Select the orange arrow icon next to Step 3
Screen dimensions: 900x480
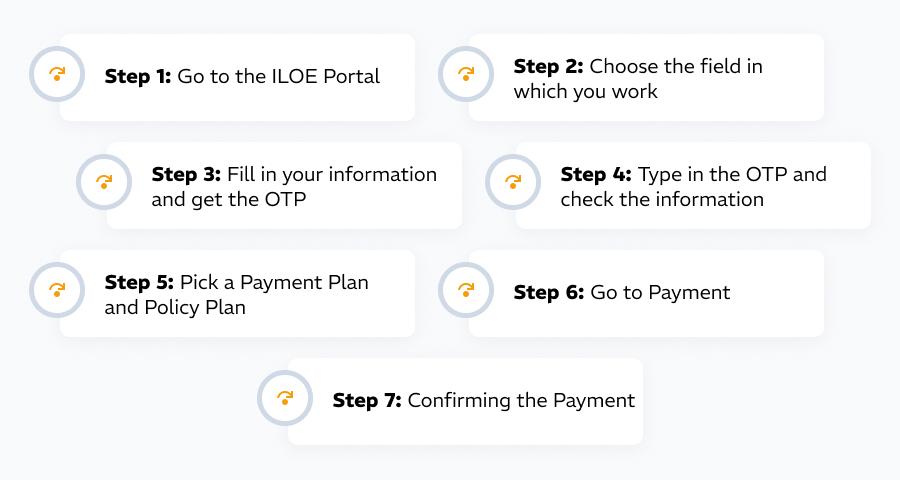tap(104, 182)
